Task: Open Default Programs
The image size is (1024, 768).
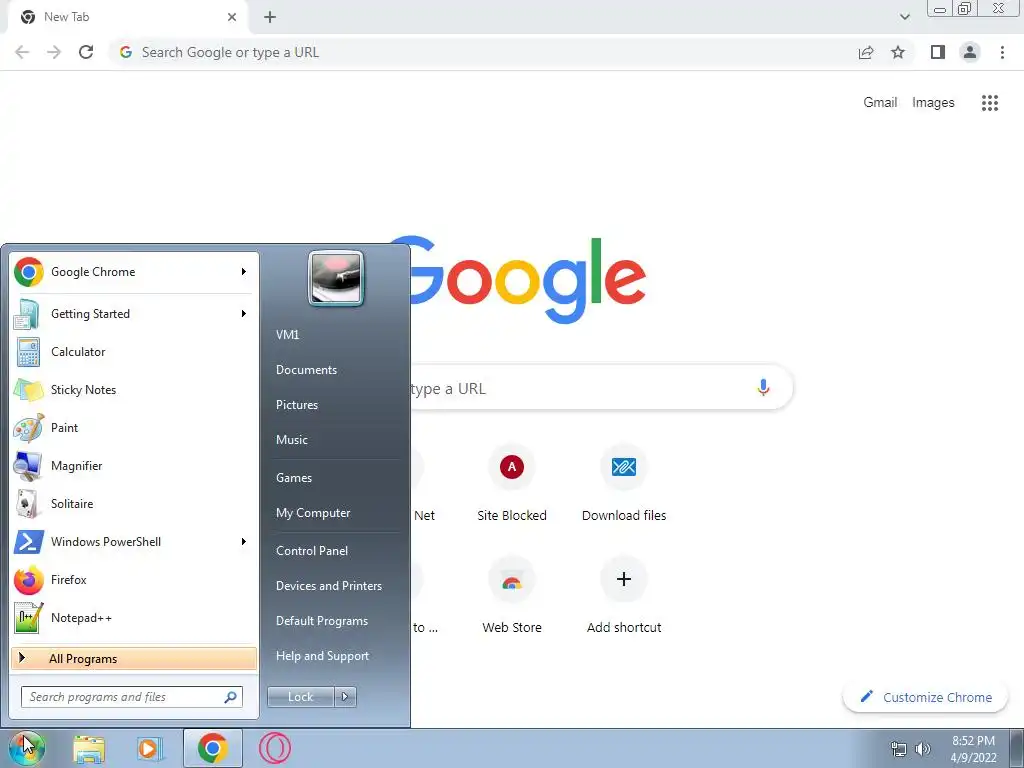Action: (321, 620)
